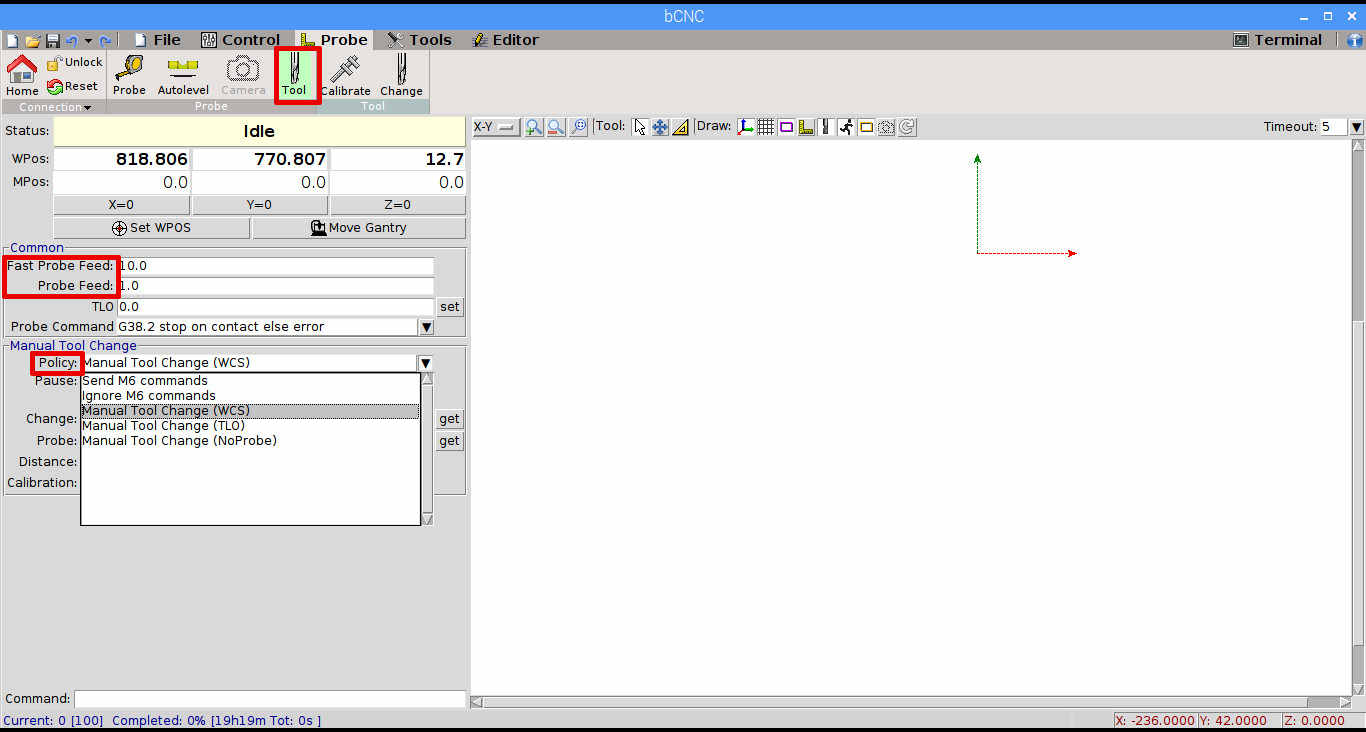The height and width of the screenshot is (732, 1366).
Task: Click the policy list scrollbar
Action: (427, 449)
